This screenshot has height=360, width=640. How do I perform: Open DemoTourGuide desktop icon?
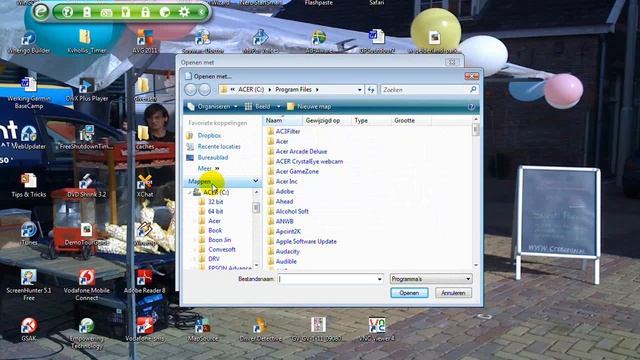tap(87, 234)
